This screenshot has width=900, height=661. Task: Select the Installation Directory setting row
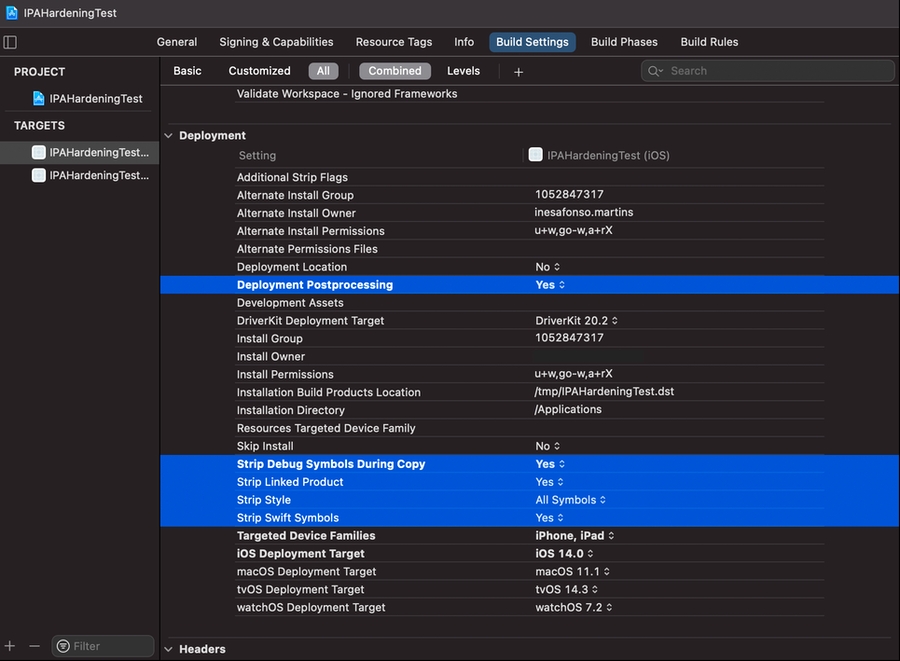pyautogui.click(x=291, y=410)
